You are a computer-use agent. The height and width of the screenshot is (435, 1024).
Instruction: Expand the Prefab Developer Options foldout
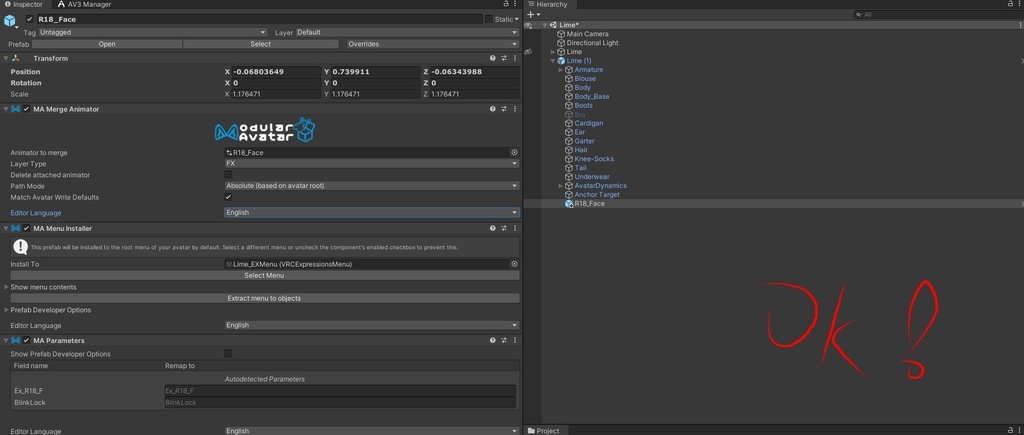coord(7,310)
